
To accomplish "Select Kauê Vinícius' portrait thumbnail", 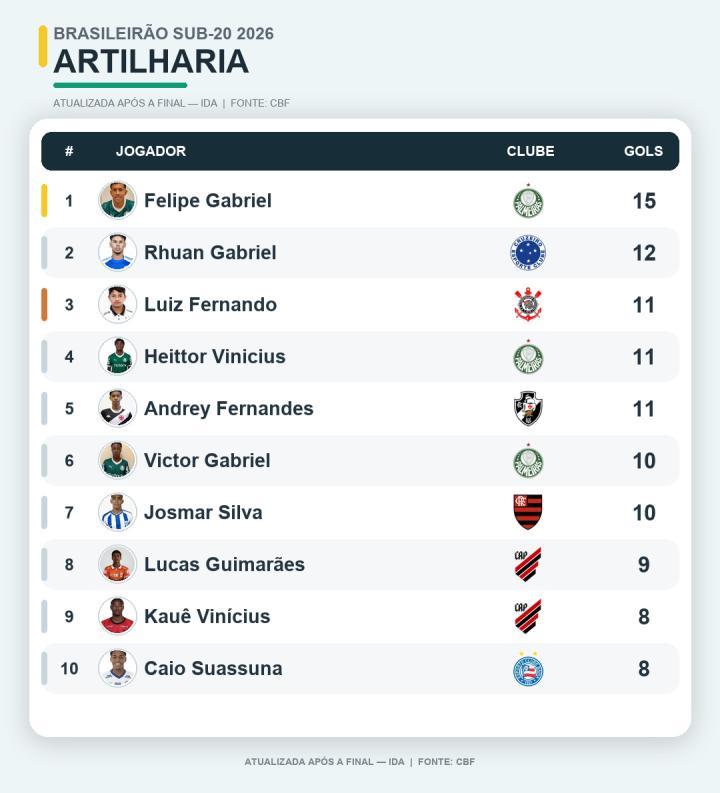I will pos(117,616).
